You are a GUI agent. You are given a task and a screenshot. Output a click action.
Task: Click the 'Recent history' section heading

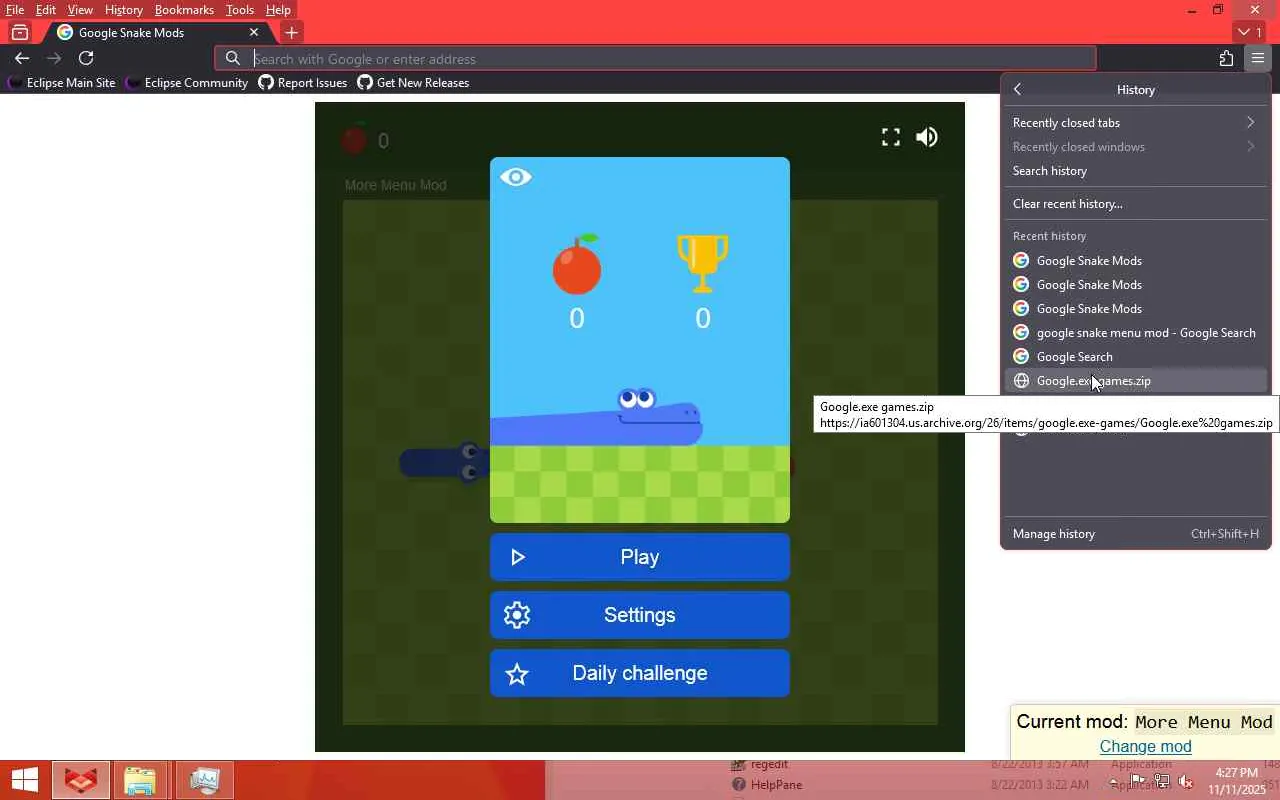tap(1049, 236)
